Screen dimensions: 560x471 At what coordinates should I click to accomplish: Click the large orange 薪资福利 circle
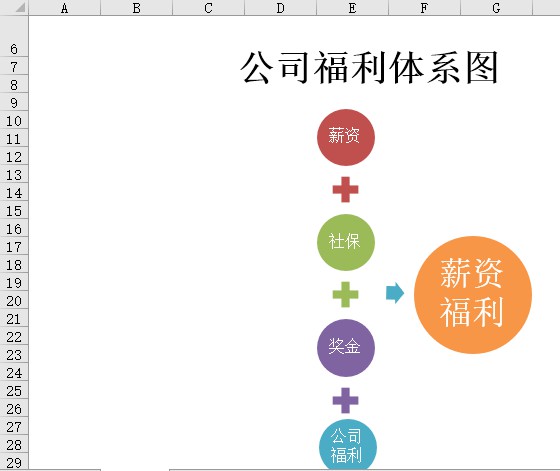[x=472, y=295]
